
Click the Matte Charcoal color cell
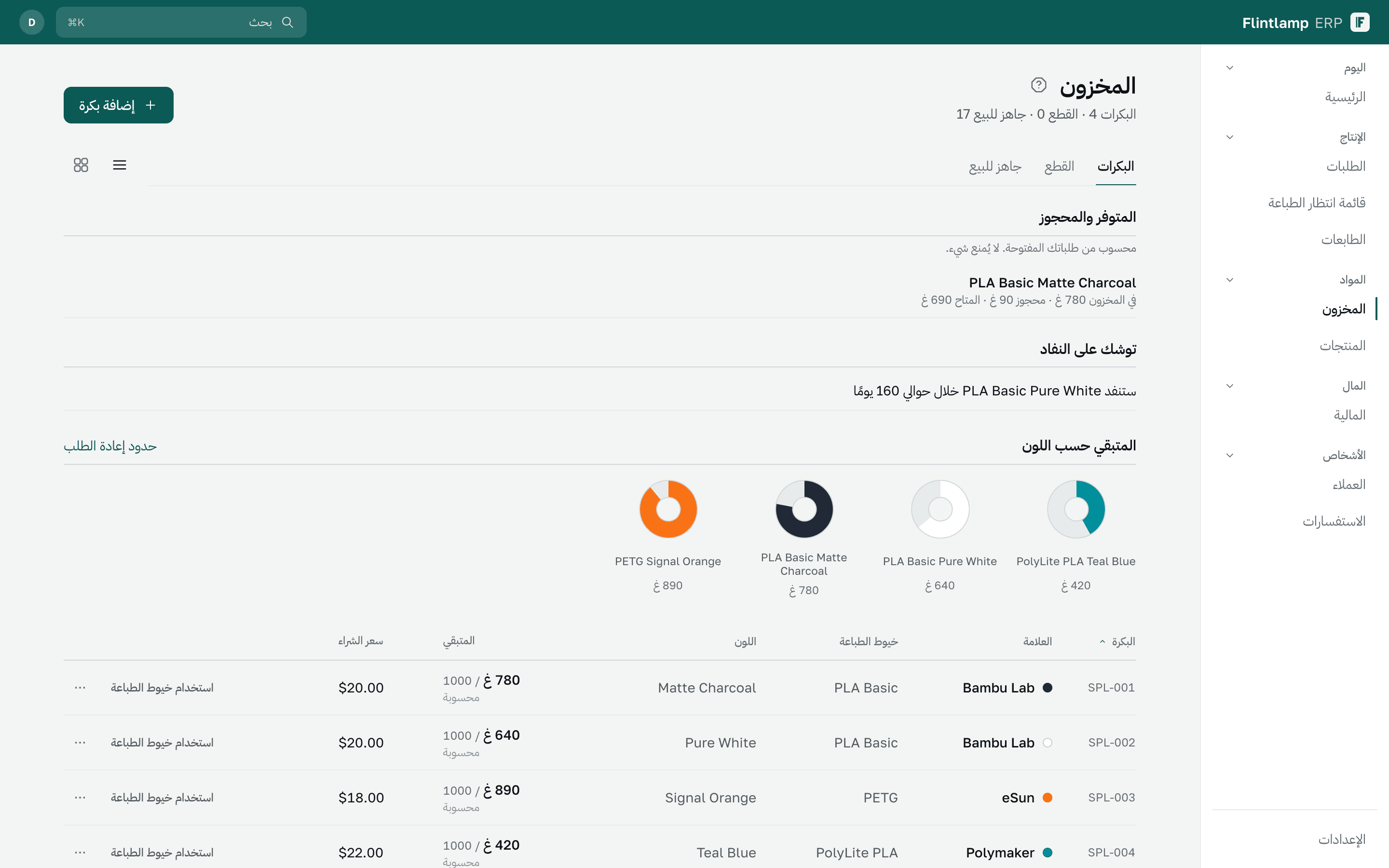pos(707,688)
